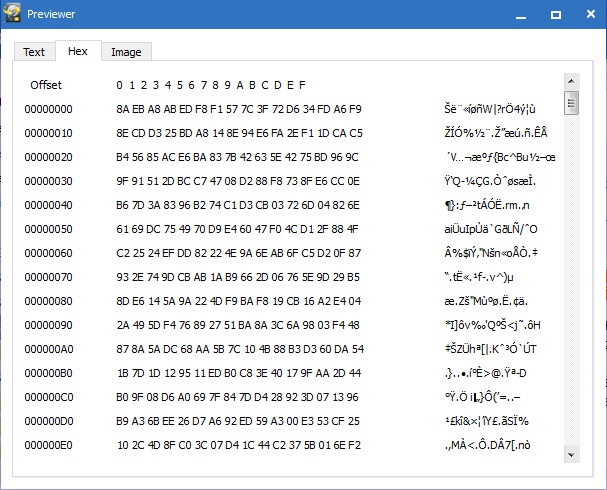The width and height of the screenshot is (607, 490).
Task: Click hex bytes starting with 9F 91 51
Action: pyautogui.click(x=238, y=181)
